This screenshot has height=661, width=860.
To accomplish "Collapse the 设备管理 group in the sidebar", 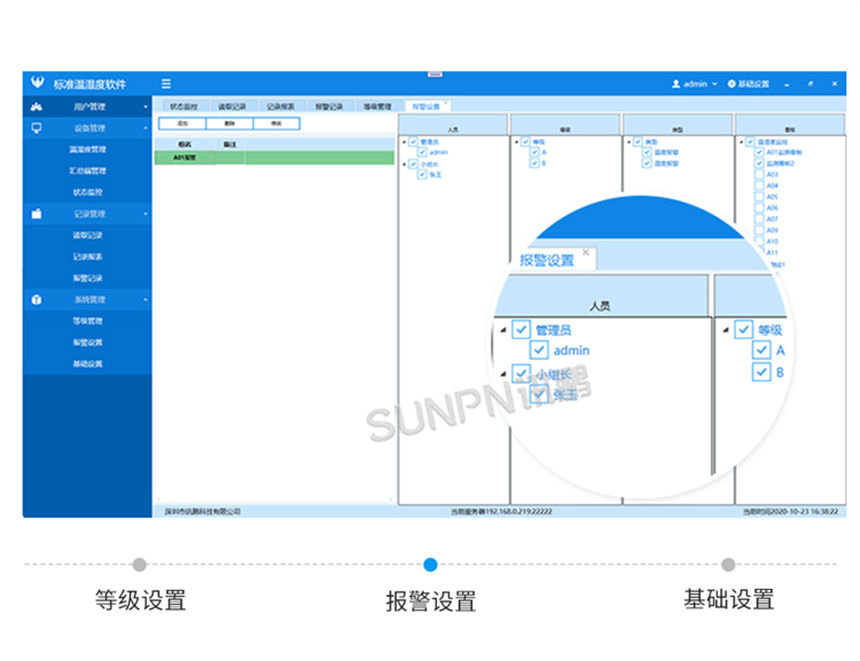I will pos(148,128).
